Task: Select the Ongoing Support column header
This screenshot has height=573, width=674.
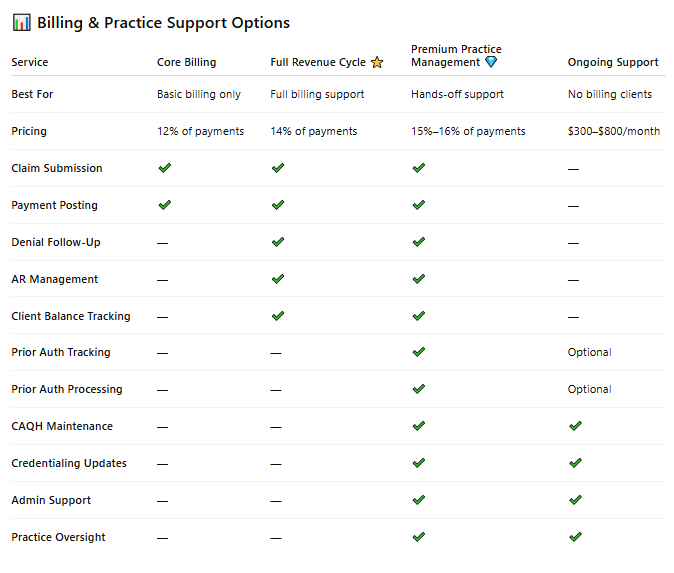Action: [x=613, y=62]
